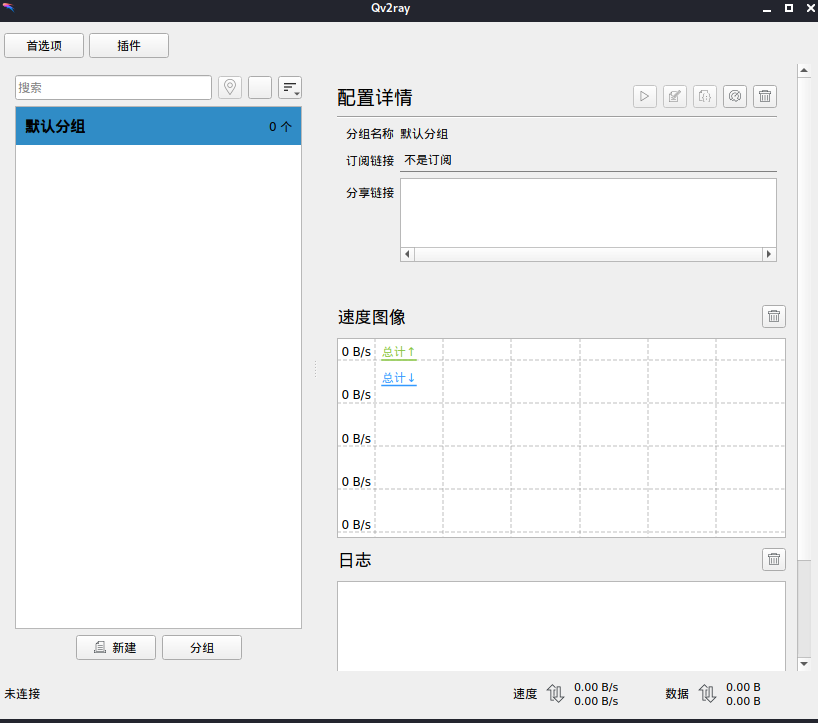Click inside the 分享链接 text box
This screenshot has height=723, width=818.
pos(588,212)
